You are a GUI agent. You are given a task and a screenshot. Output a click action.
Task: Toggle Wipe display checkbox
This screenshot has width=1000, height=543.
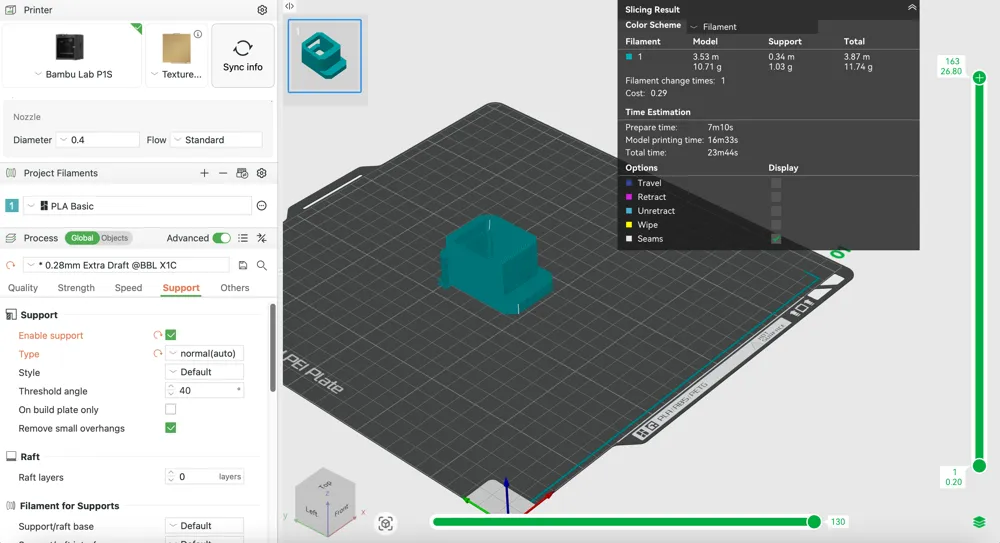(776, 225)
